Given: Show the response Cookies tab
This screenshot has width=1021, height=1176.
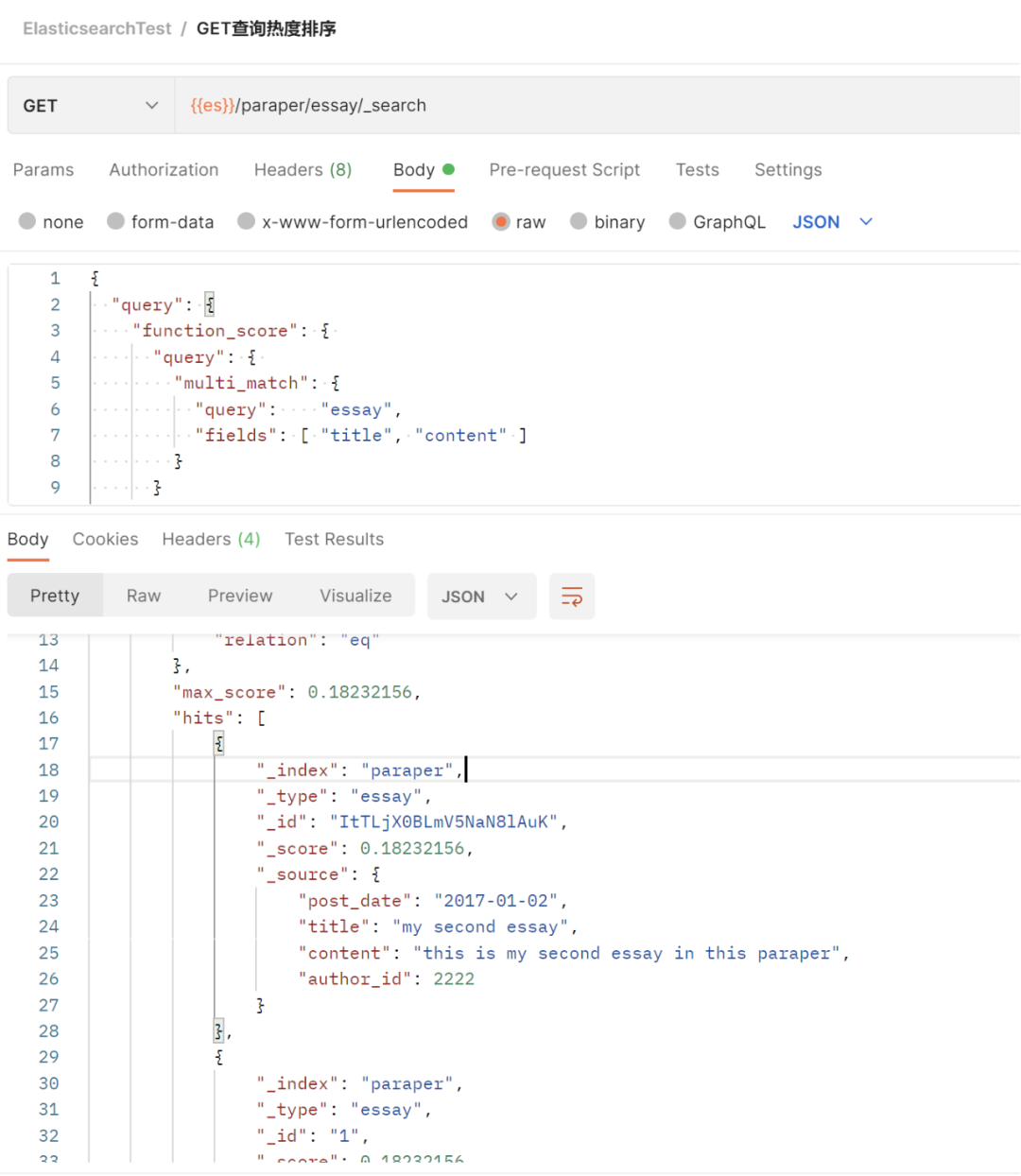Looking at the screenshot, I should pyautogui.click(x=105, y=539).
